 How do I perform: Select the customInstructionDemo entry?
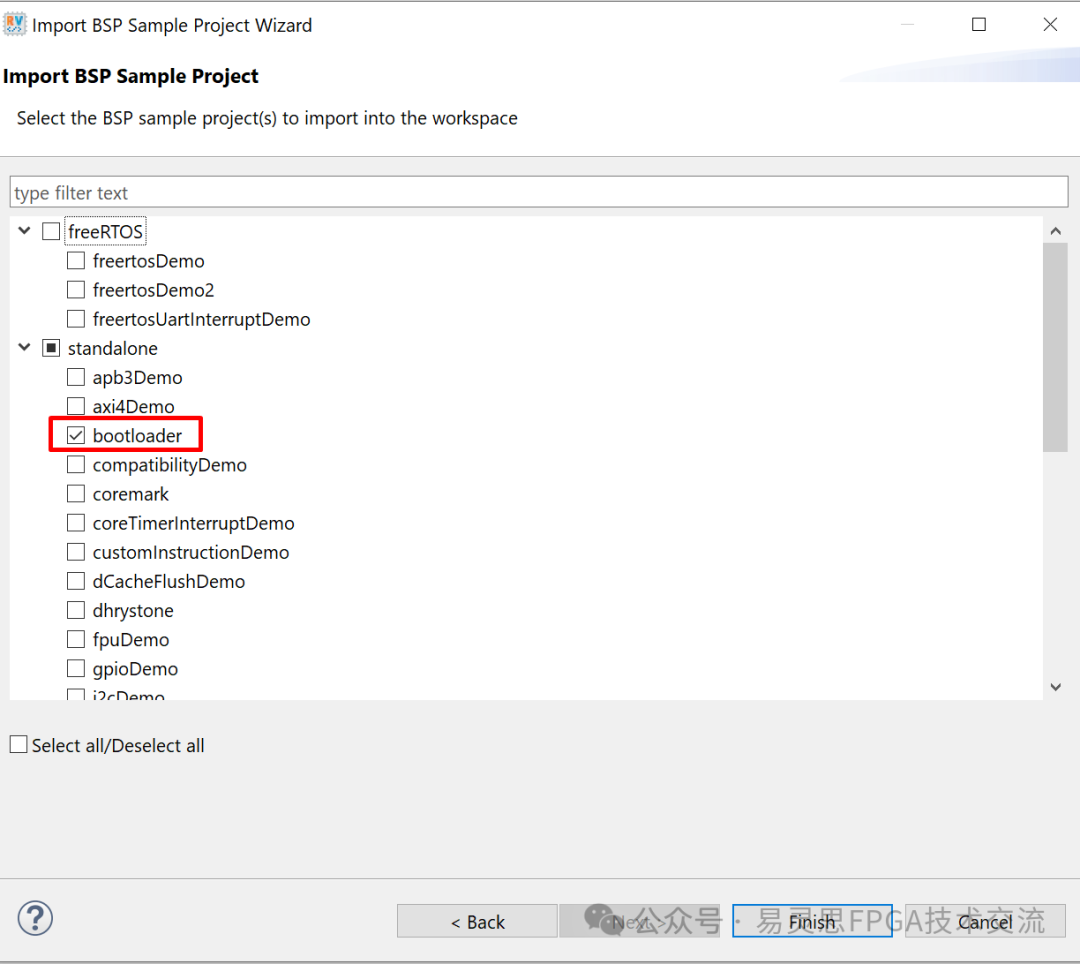190,553
